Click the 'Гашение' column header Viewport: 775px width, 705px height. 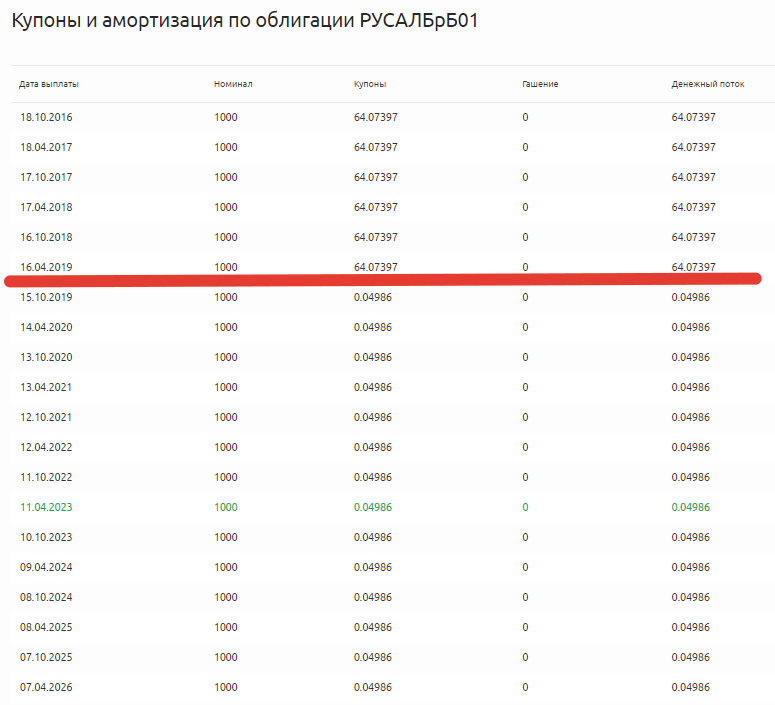(x=540, y=84)
